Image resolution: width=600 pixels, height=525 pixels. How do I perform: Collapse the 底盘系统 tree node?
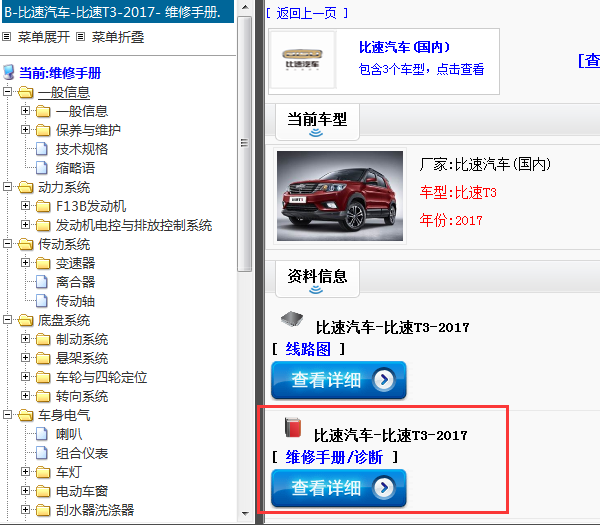7,320
